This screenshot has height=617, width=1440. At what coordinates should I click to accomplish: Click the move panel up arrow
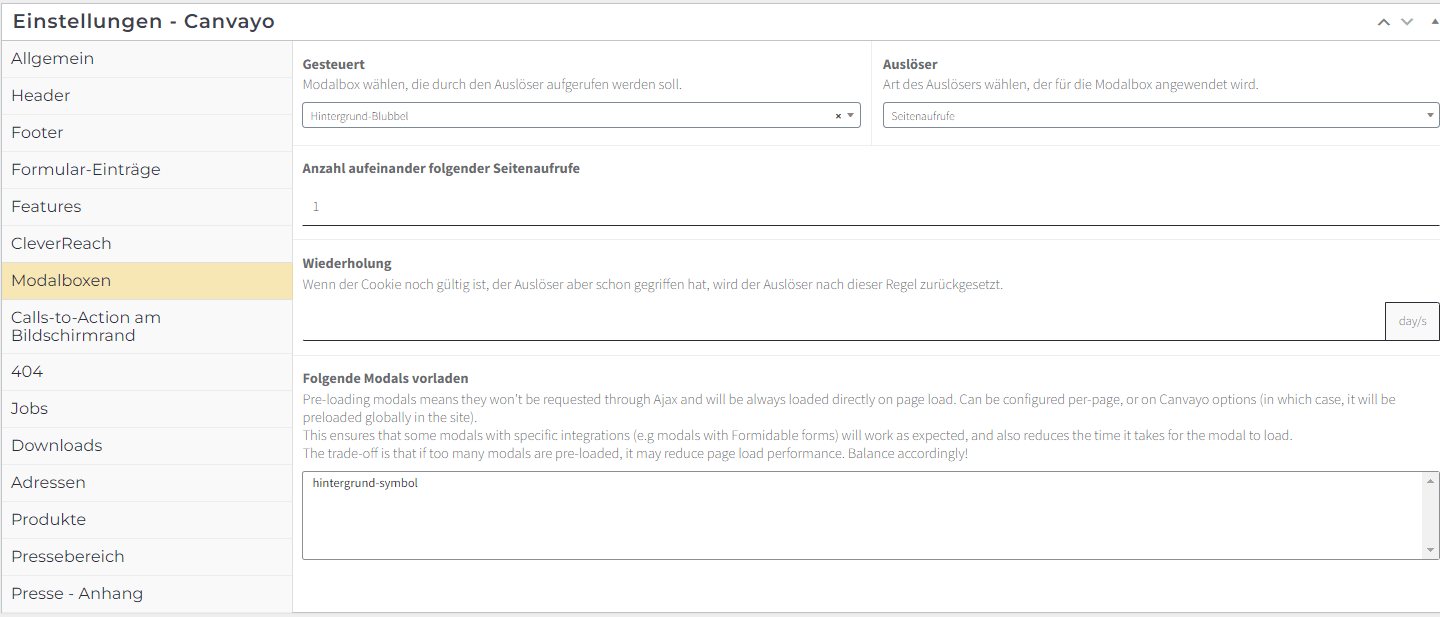(1384, 22)
